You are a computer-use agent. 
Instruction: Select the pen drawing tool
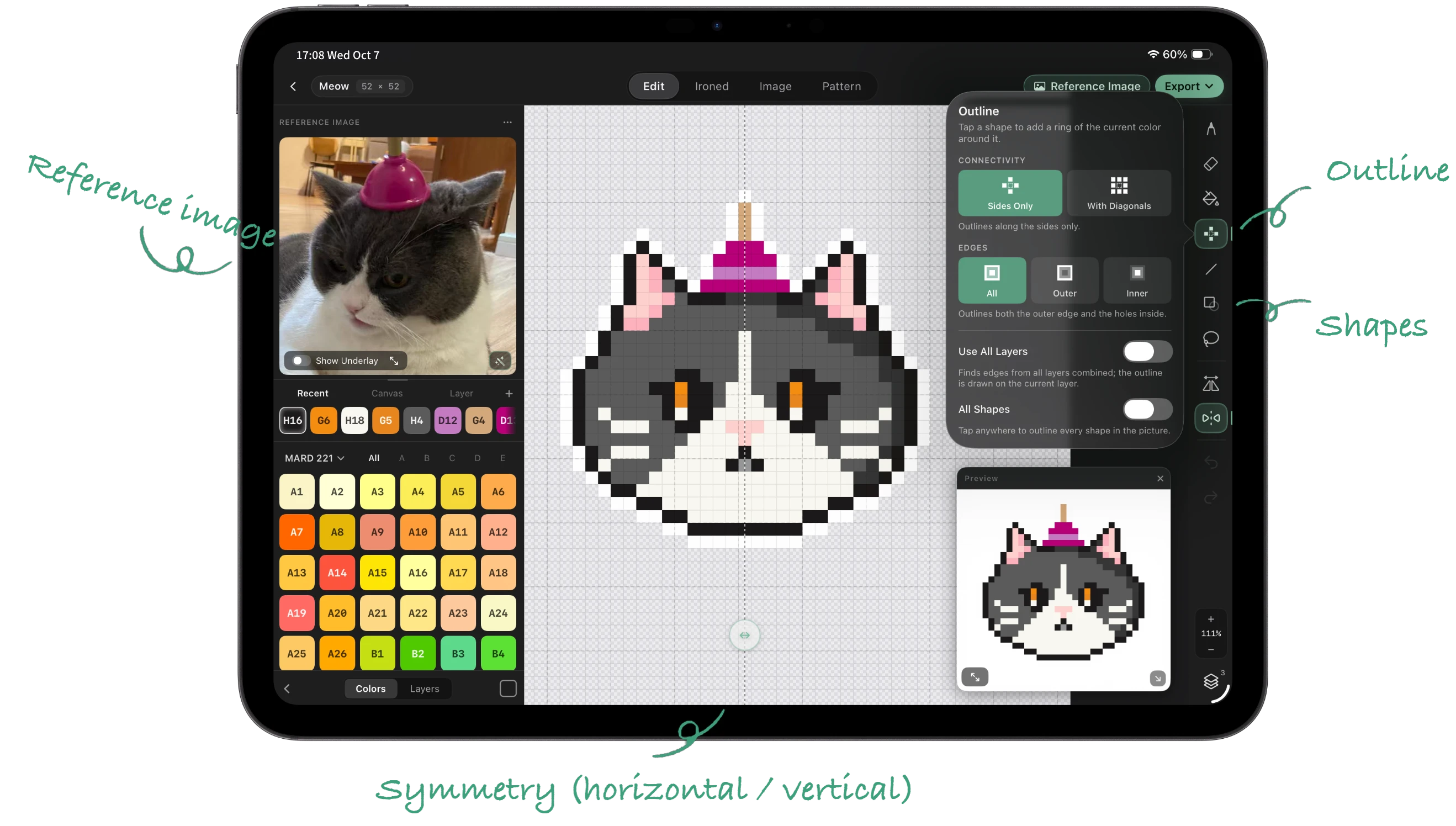click(1210, 129)
